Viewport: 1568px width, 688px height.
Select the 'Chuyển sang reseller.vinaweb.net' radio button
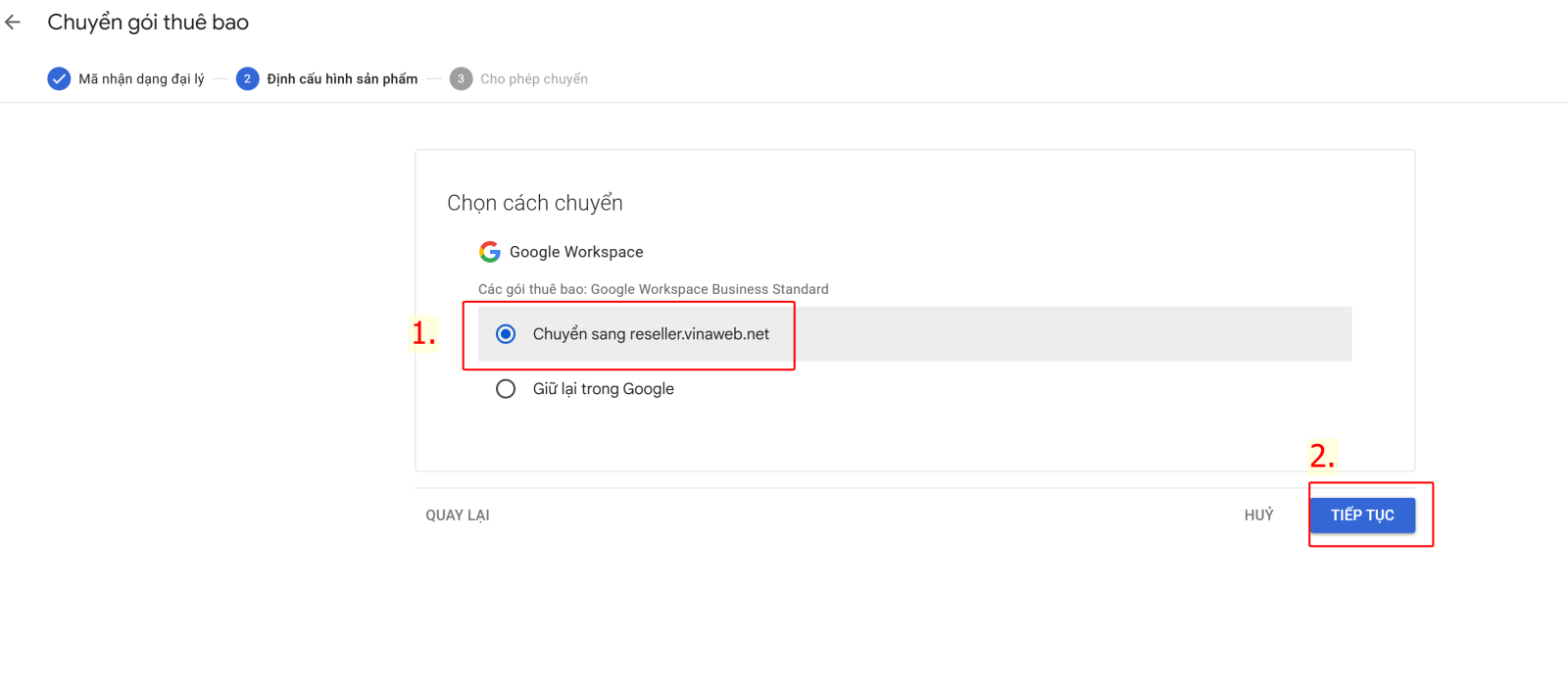click(x=506, y=334)
